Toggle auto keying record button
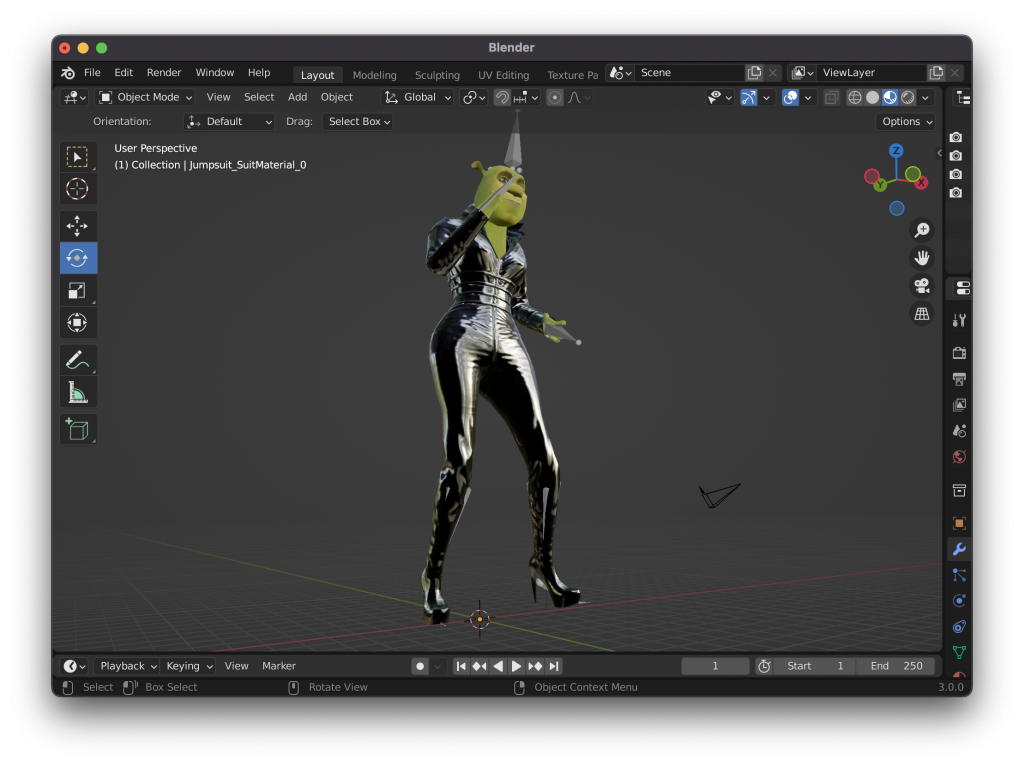Image resolution: width=1024 pixels, height=765 pixels. click(x=420, y=666)
